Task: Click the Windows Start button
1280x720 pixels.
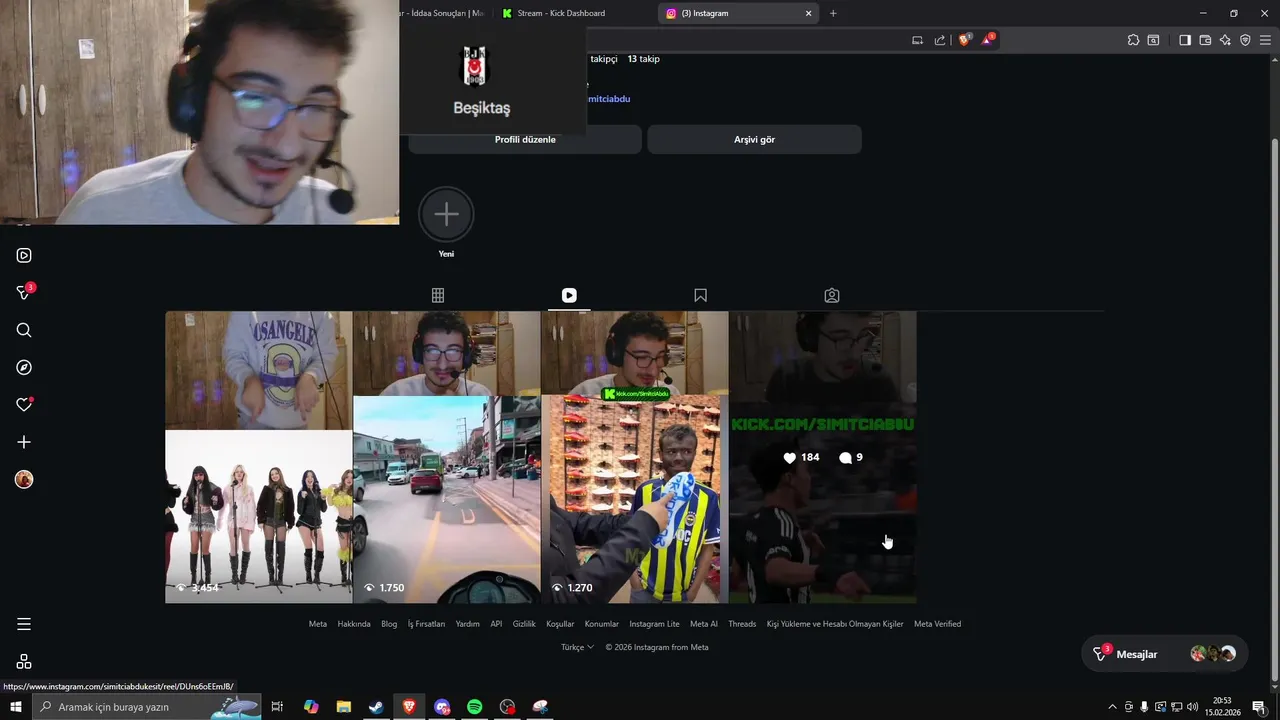Action: 16,707
